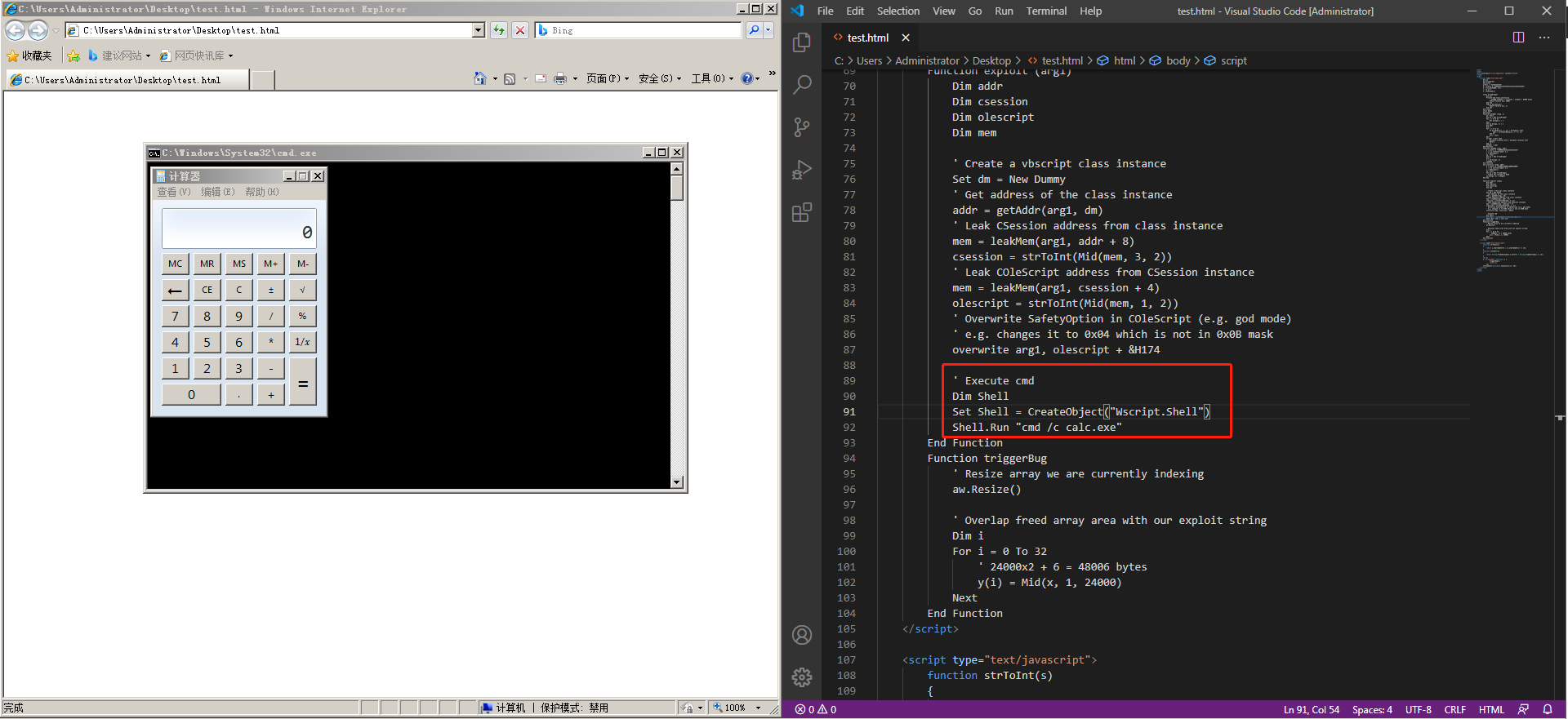1568x719 pixels.
Task: Open the 查看(V) menu in Calculator
Action: coord(174,192)
